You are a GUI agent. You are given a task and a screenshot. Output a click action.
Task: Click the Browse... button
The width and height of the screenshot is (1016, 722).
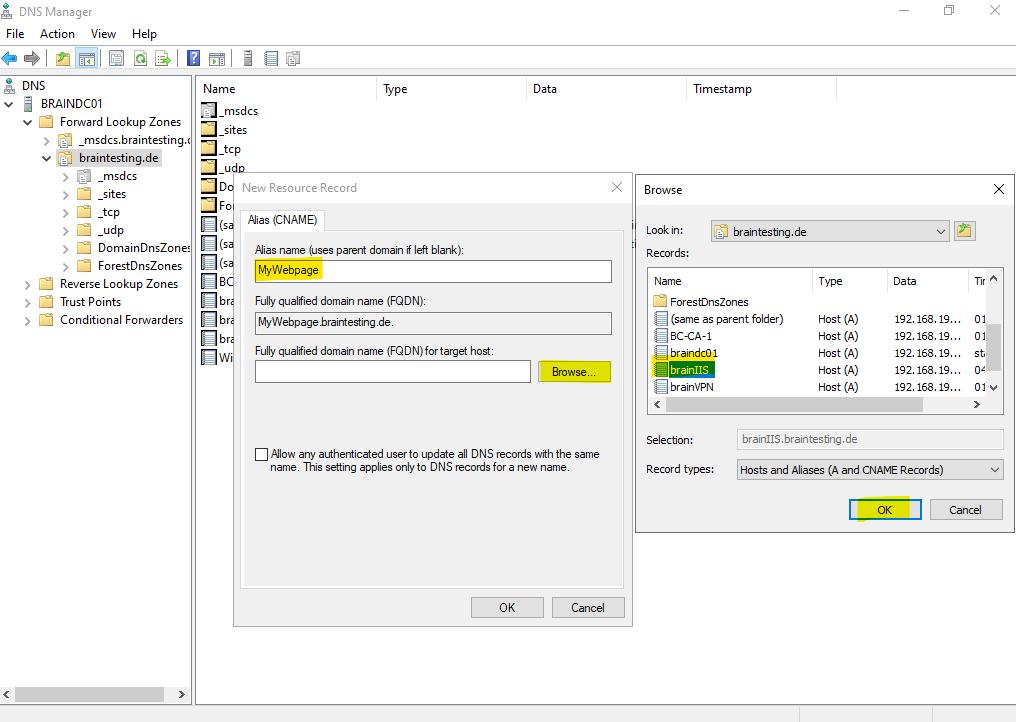coord(574,372)
